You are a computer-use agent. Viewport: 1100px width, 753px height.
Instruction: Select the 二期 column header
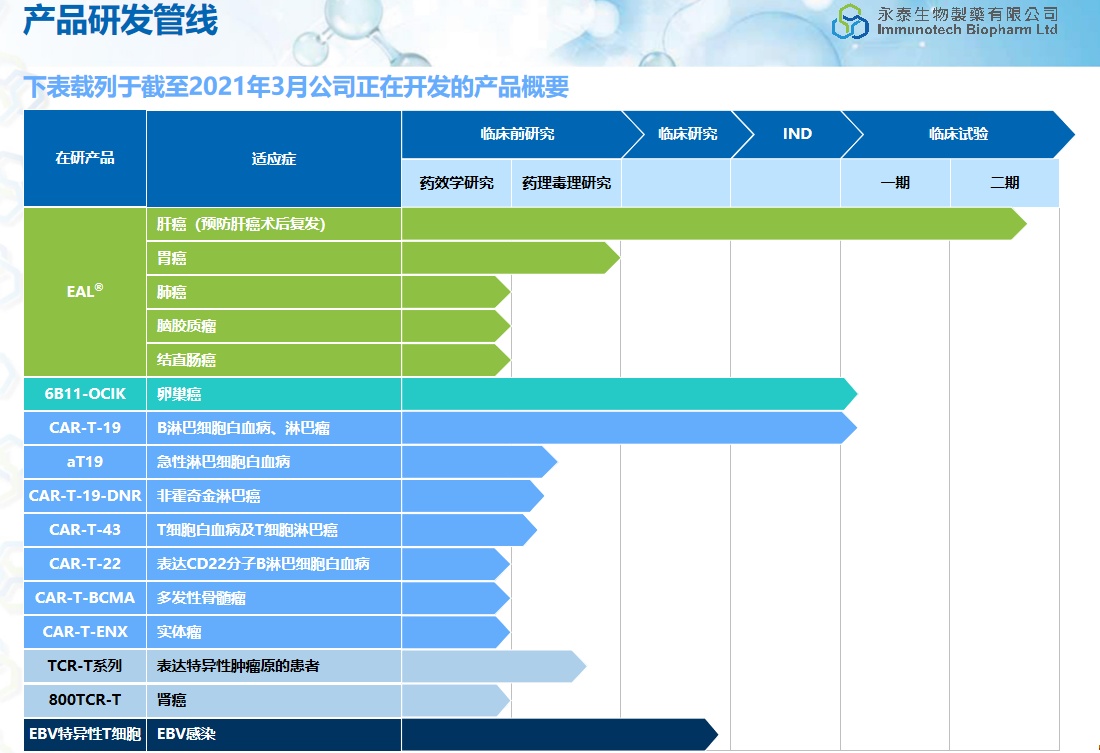tap(1004, 183)
